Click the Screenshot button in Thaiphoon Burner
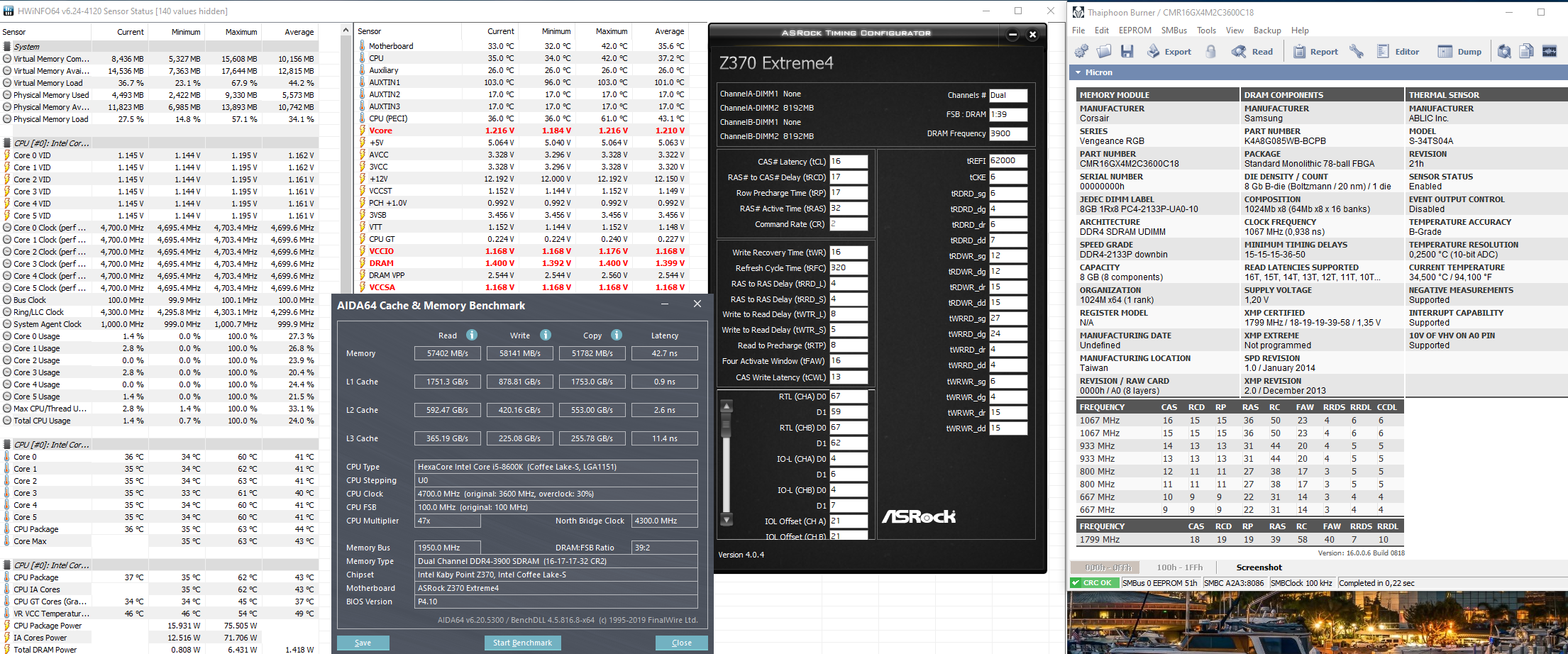This screenshot has height=654, width=1568. coord(1259,567)
